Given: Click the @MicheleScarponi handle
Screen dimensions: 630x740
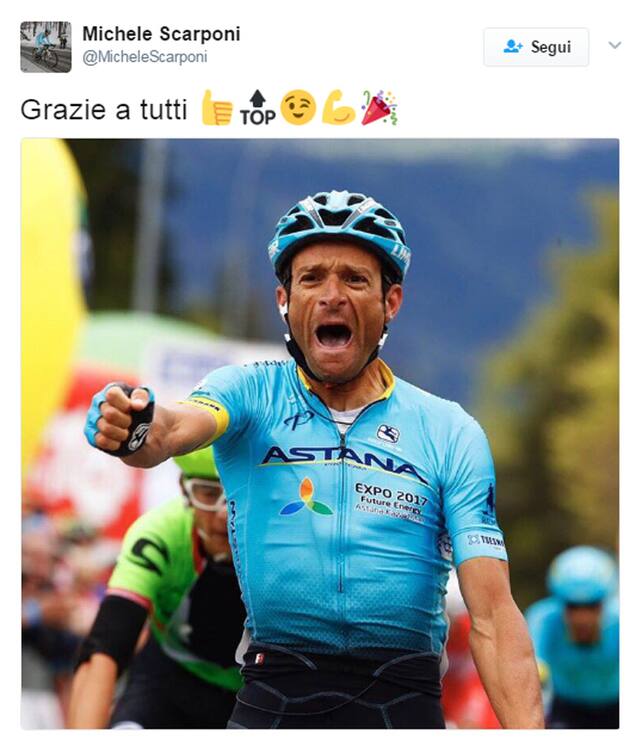Looking at the screenshot, I should [x=145, y=57].
